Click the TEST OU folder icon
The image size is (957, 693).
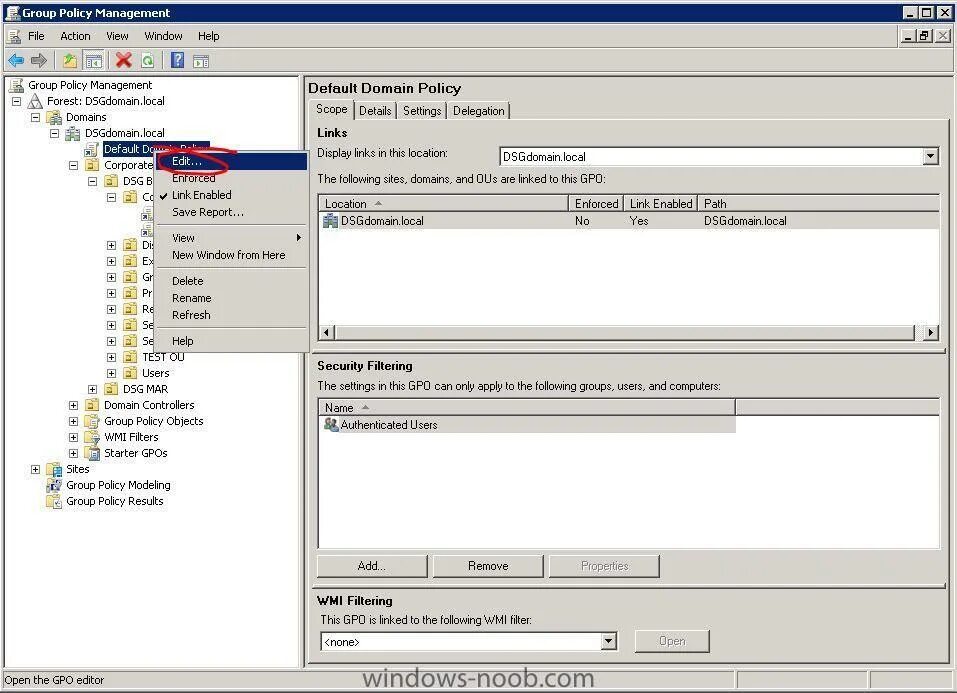pos(130,357)
